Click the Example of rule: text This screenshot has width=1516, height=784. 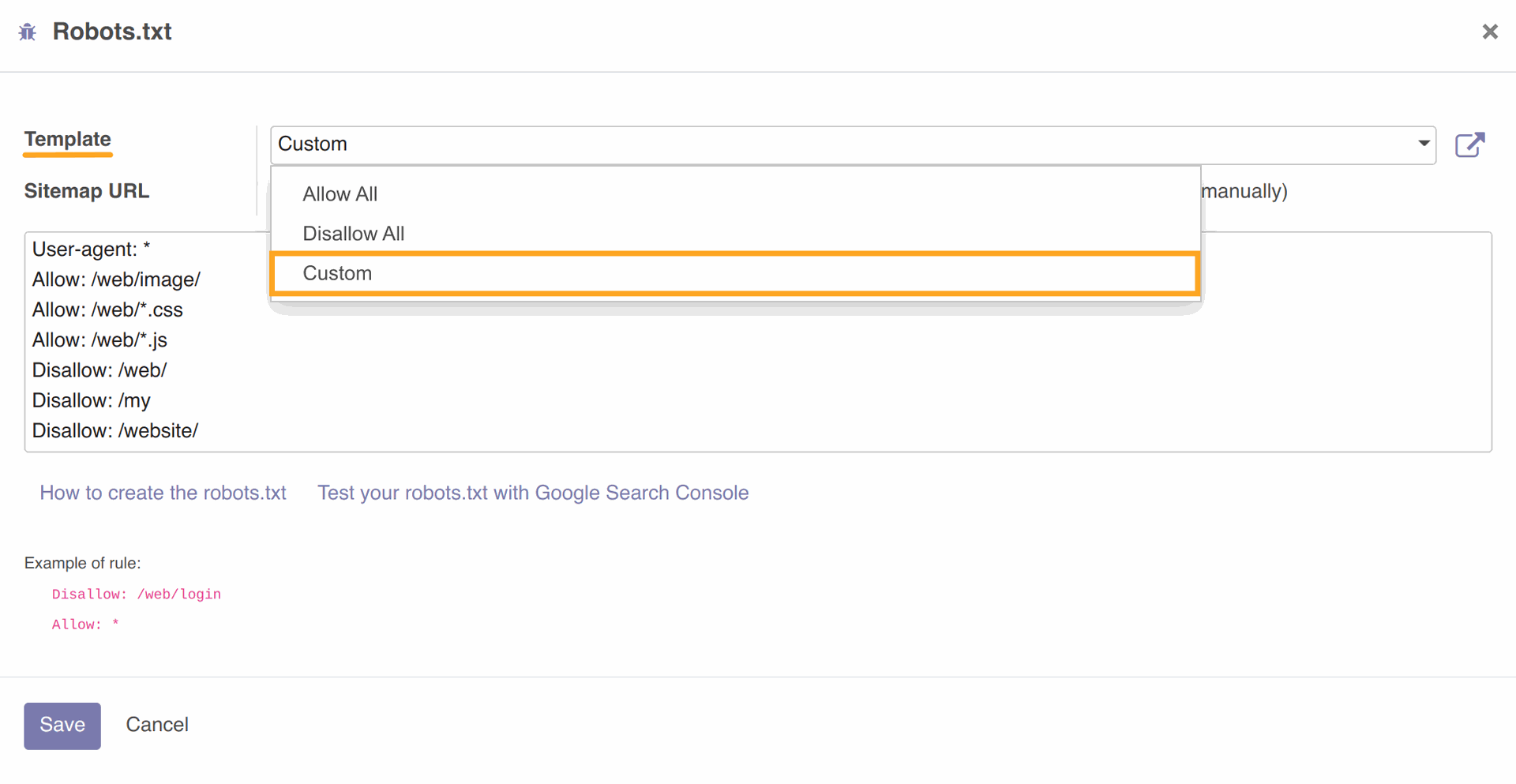tap(82, 563)
